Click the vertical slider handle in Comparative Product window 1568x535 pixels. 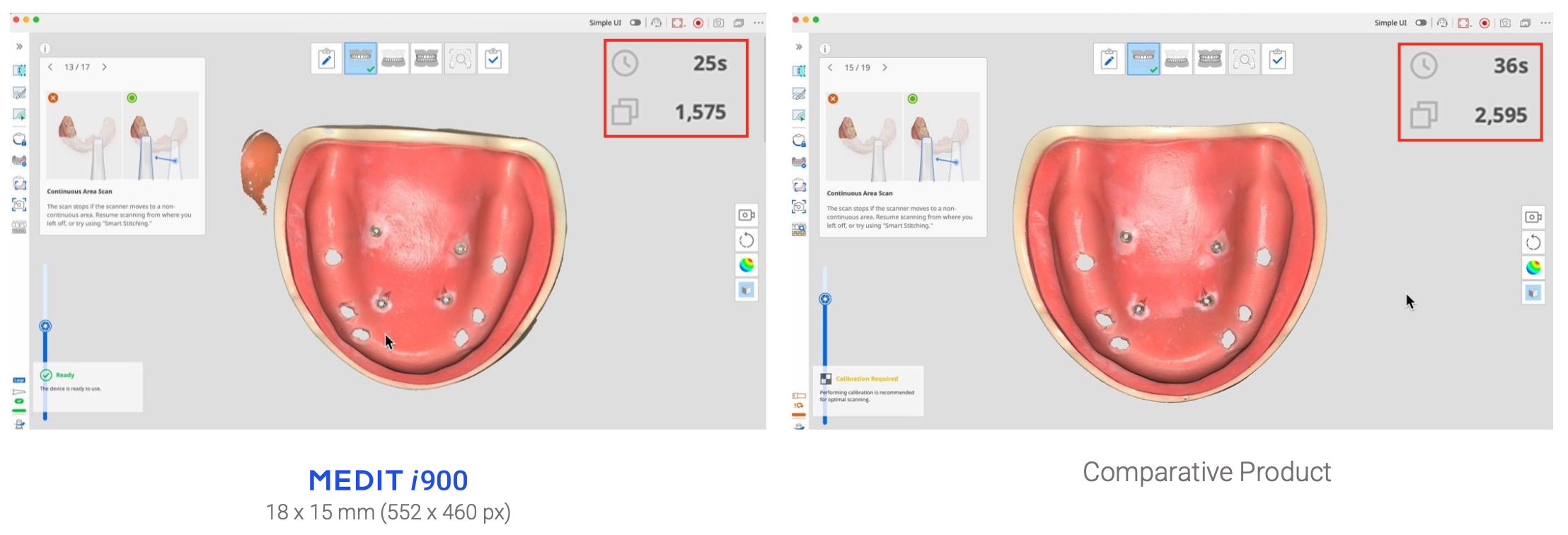tap(825, 299)
